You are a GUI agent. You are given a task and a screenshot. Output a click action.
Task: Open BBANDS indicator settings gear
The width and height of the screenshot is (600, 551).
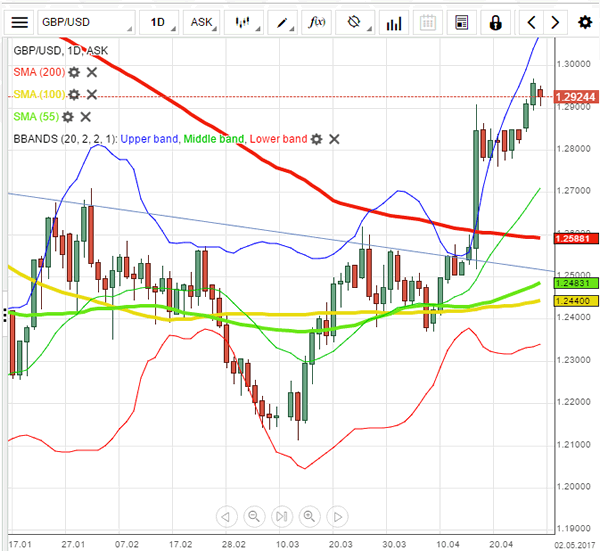tap(316, 139)
